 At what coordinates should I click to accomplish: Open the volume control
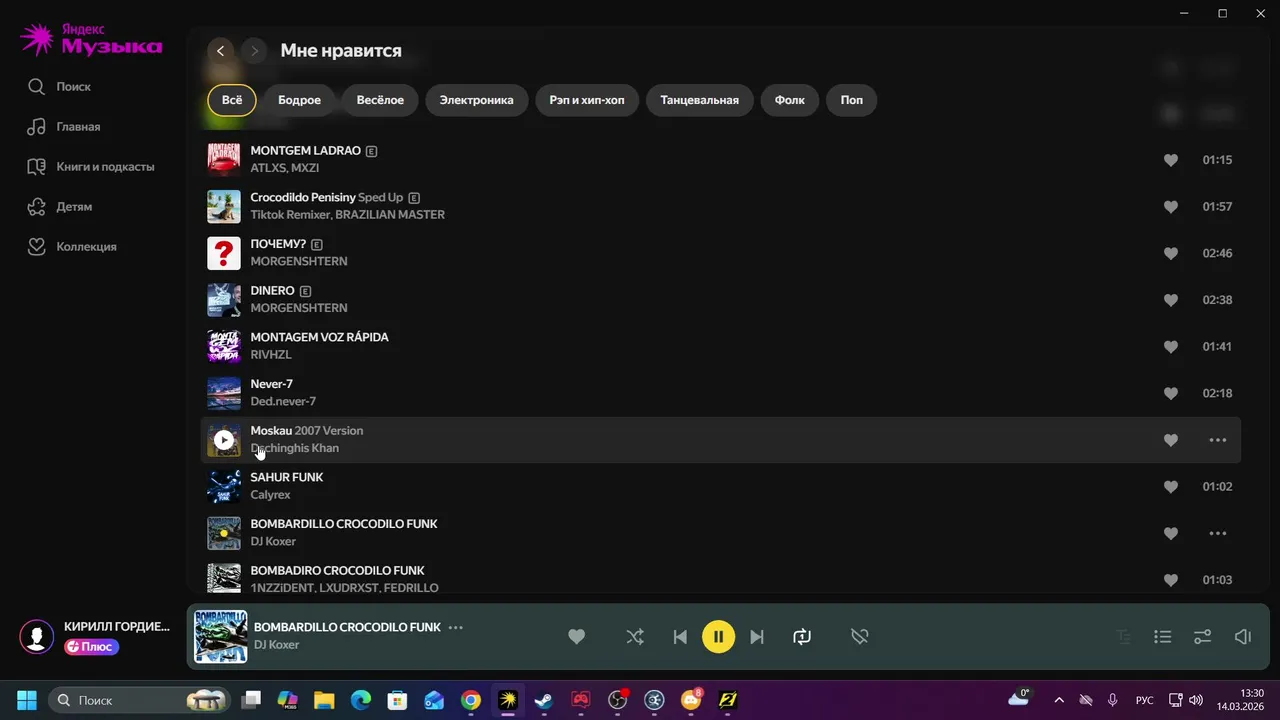tap(1243, 637)
